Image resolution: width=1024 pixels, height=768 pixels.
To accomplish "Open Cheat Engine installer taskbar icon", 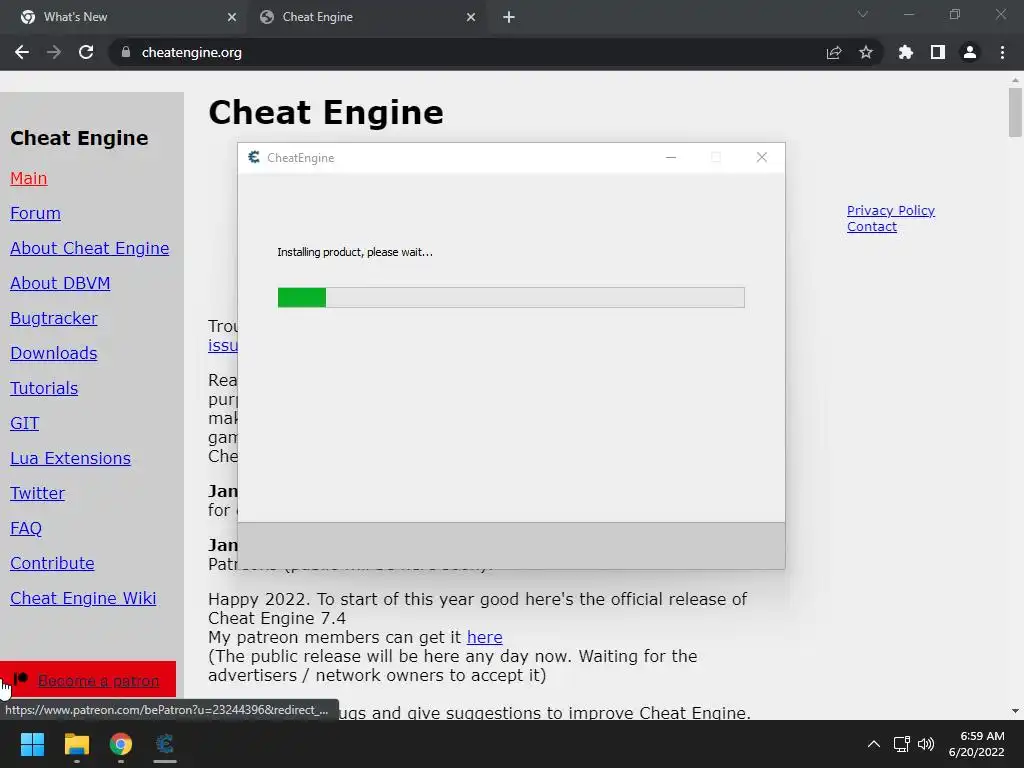I will coord(165,744).
